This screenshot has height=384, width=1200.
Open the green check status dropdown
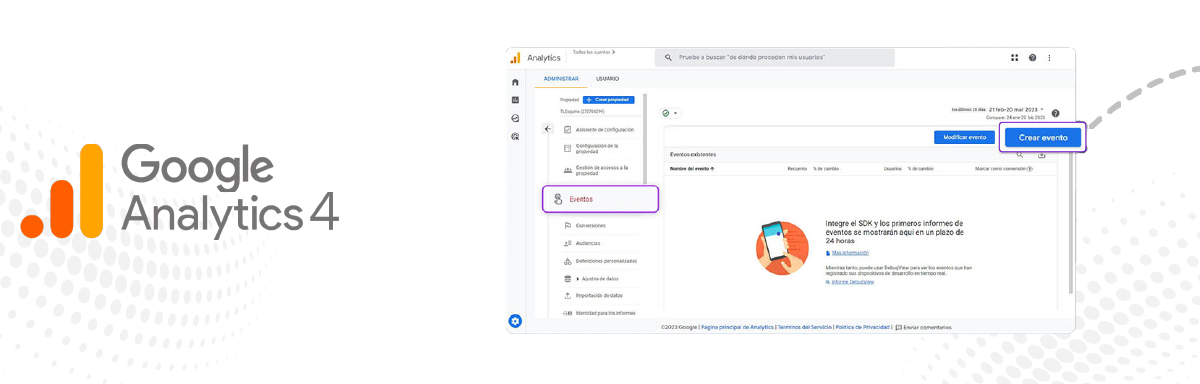pyautogui.click(x=670, y=114)
